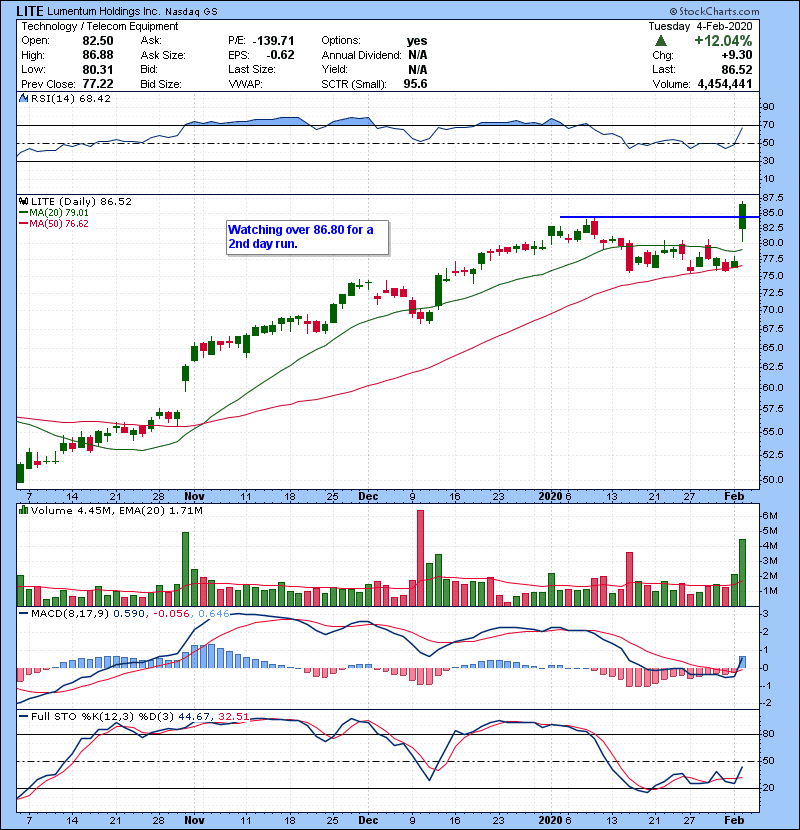The height and width of the screenshot is (830, 800).
Task: Click the green up-triangle beside +12.04%
Action: pyautogui.click(x=660, y=40)
